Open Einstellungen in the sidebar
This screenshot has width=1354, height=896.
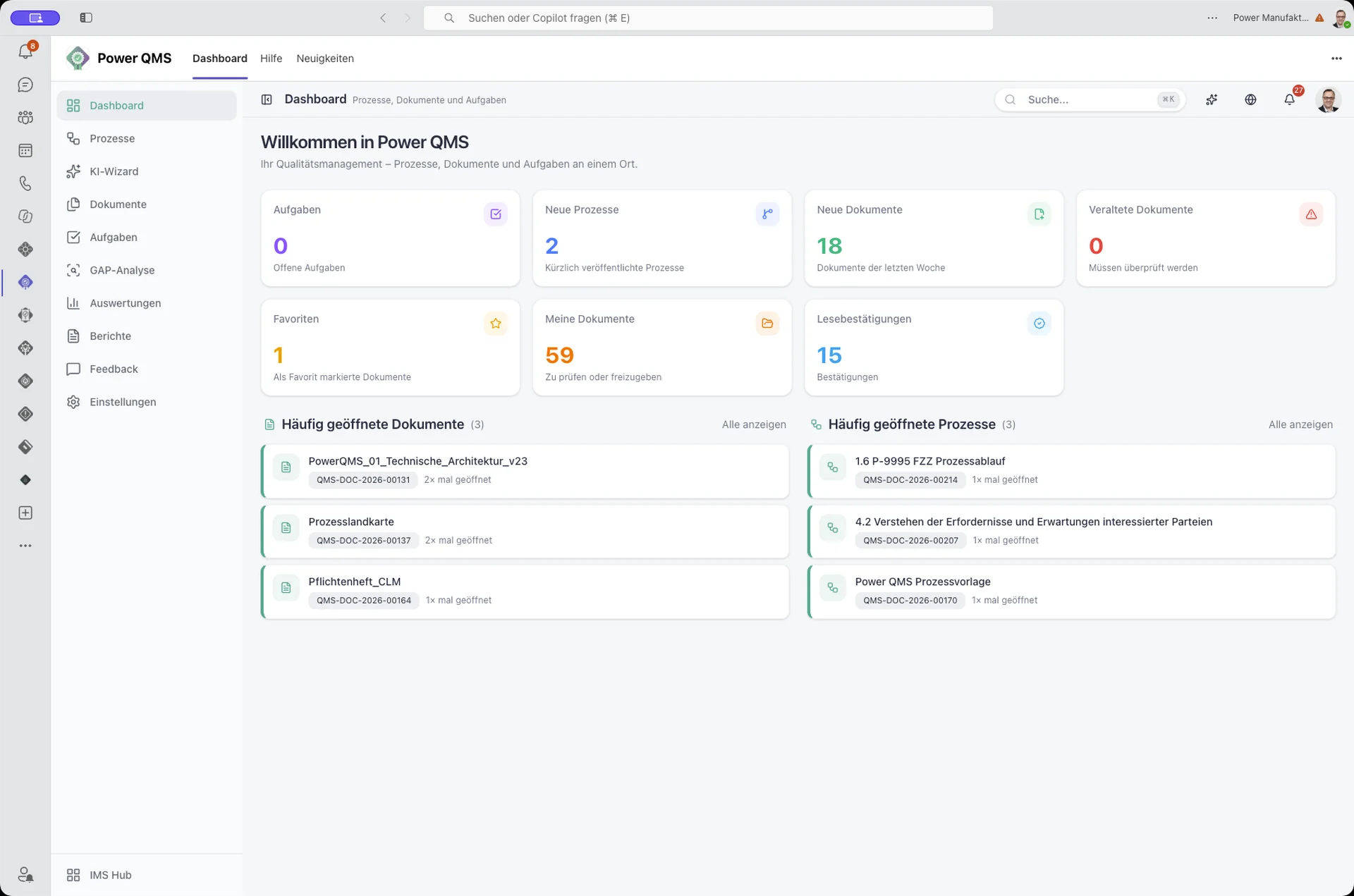[x=147, y=402]
